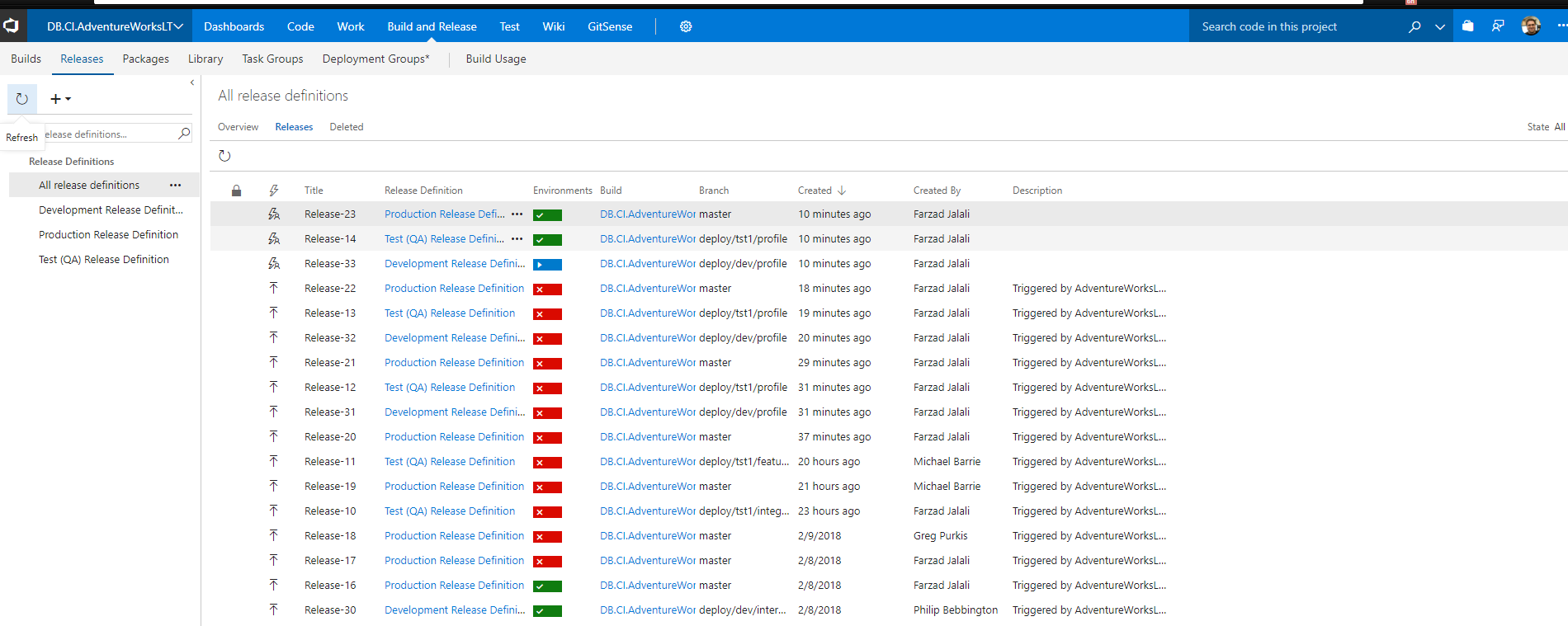Click the search magnifier in top bar
1568x626 pixels.
(x=1415, y=26)
